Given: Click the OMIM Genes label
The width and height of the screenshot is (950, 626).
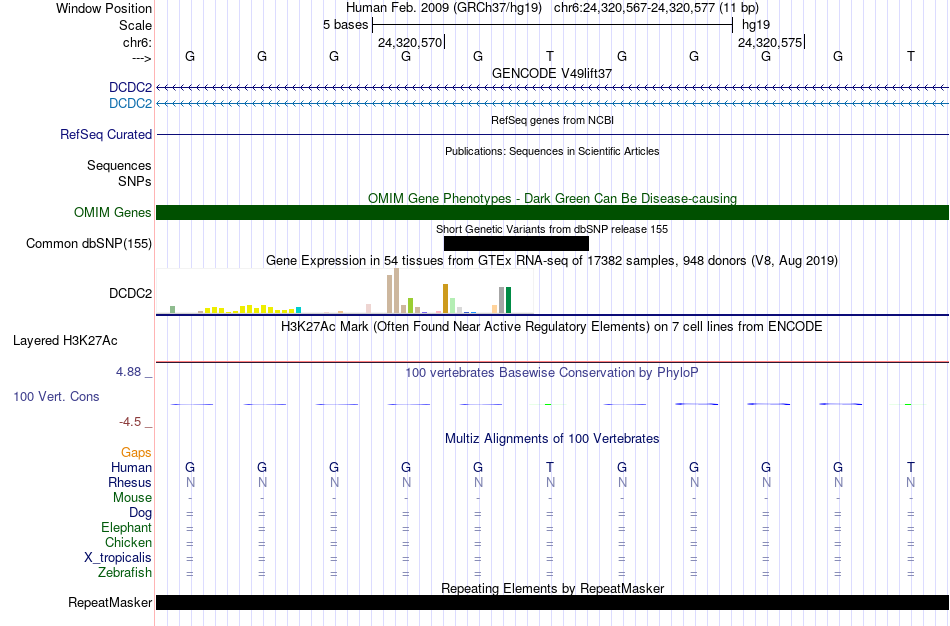Looking at the screenshot, I should pyautogui.click(x=112, y=212).
